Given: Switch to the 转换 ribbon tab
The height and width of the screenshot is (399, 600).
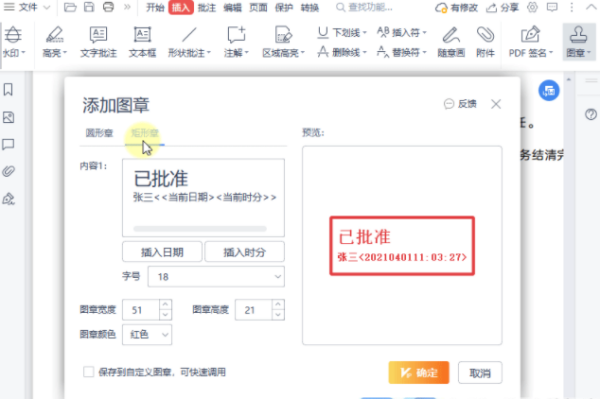Looking at the screenshot, I should click(310, 7).
